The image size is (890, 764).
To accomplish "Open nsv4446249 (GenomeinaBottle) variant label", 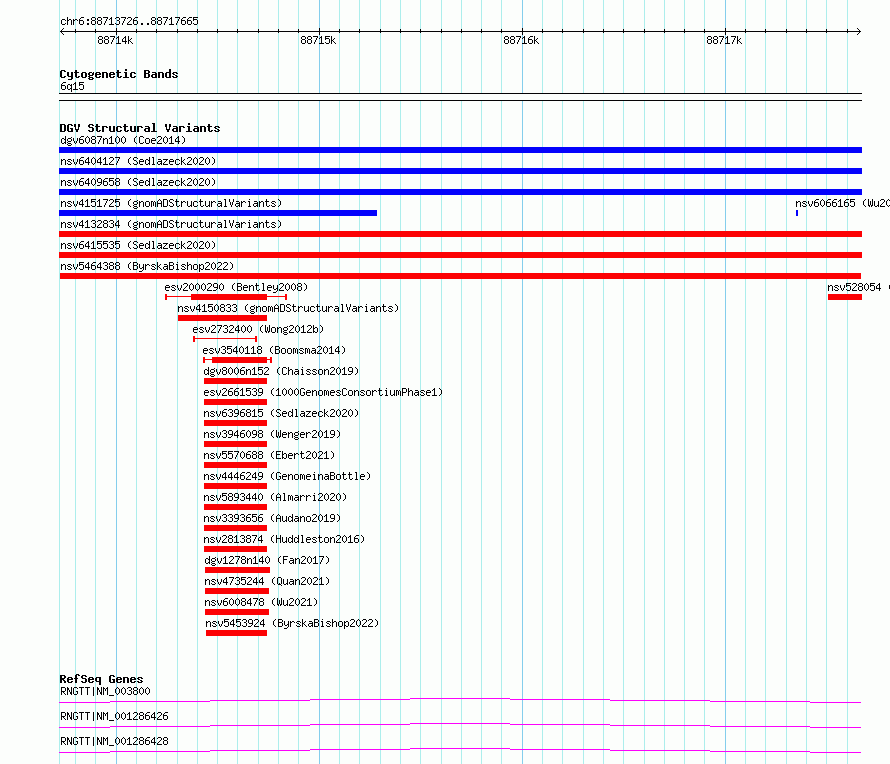I will tap(287, 476).
